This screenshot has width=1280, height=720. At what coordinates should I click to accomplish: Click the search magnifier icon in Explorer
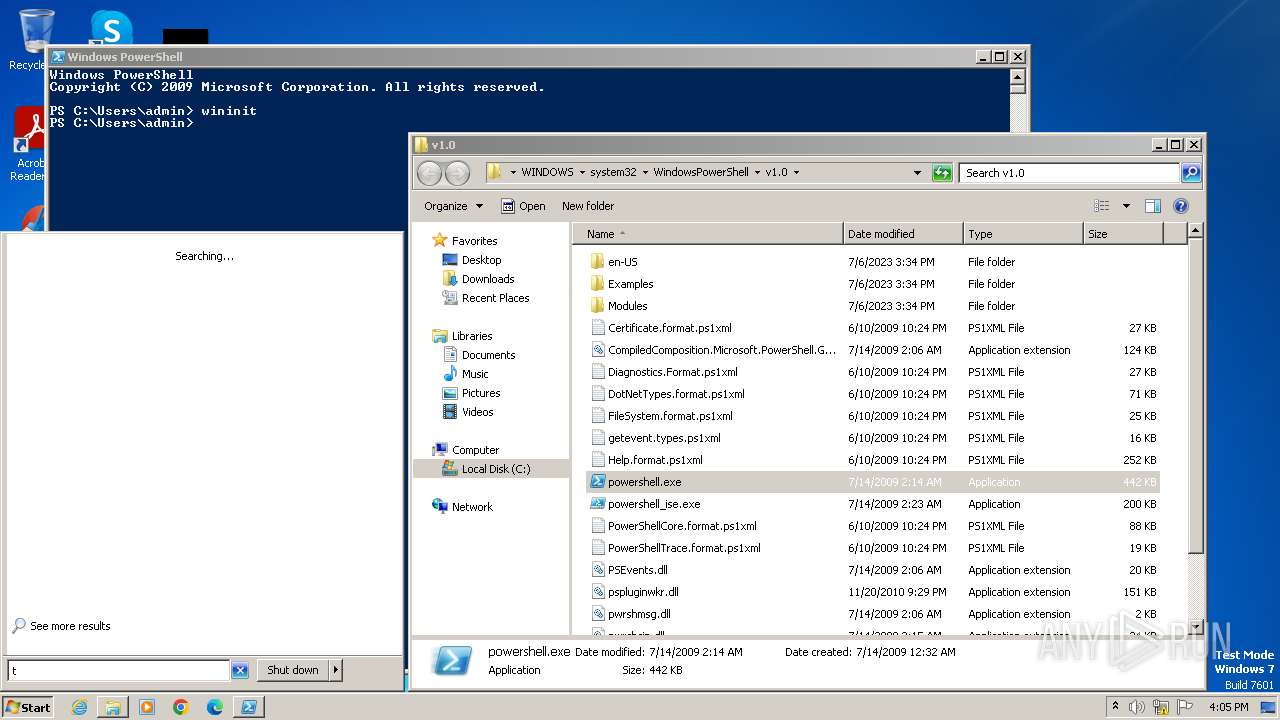coord(1190,173)
